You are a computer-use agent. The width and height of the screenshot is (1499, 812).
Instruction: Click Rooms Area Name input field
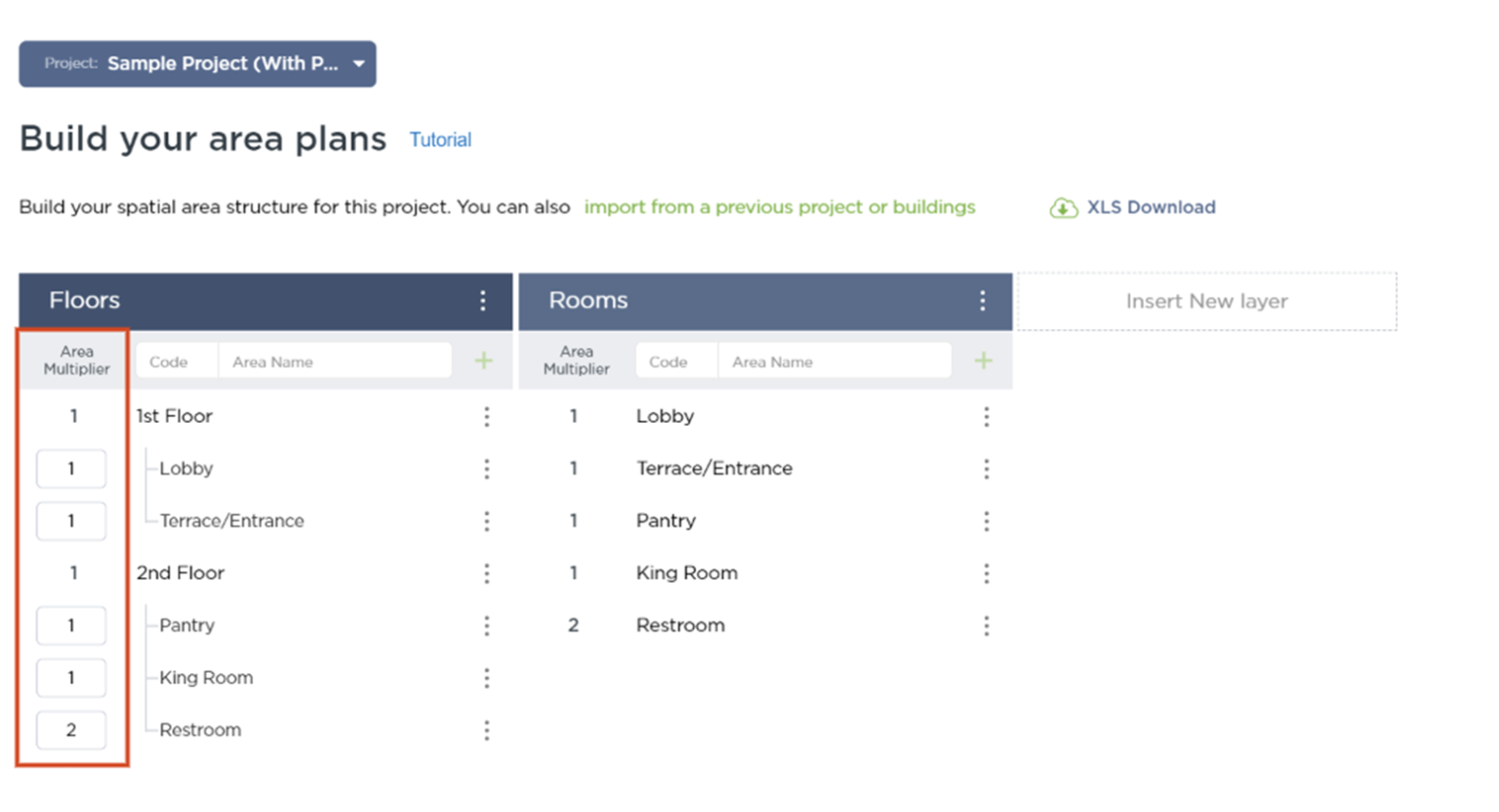point(833,362)
